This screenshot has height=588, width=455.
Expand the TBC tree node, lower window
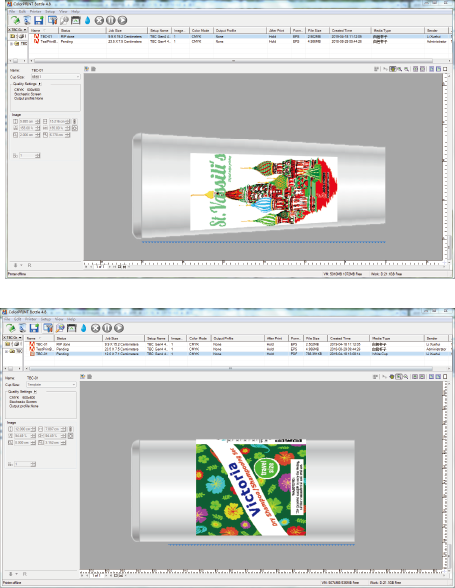7,351
